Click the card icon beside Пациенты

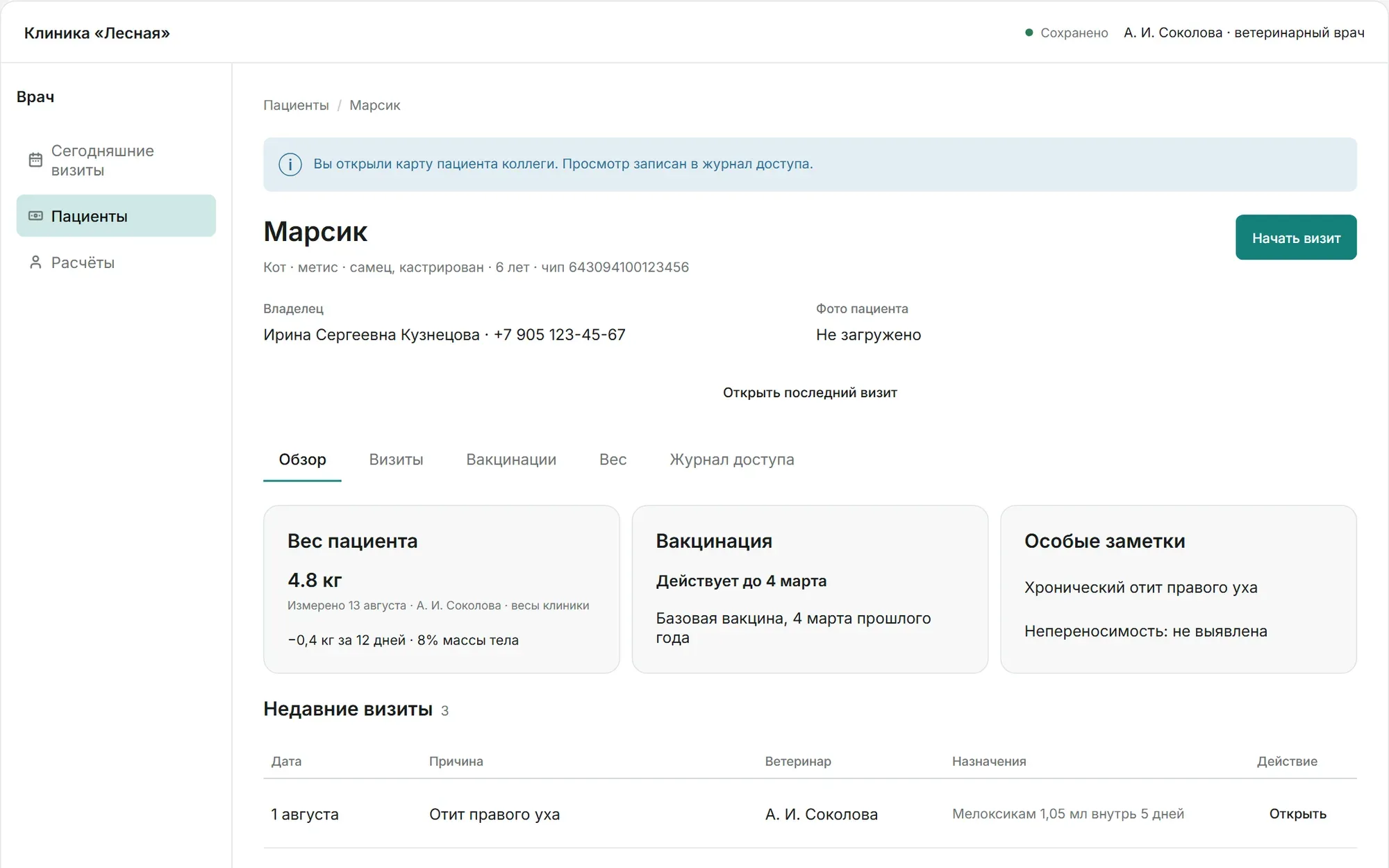click(x=35, y=216)
